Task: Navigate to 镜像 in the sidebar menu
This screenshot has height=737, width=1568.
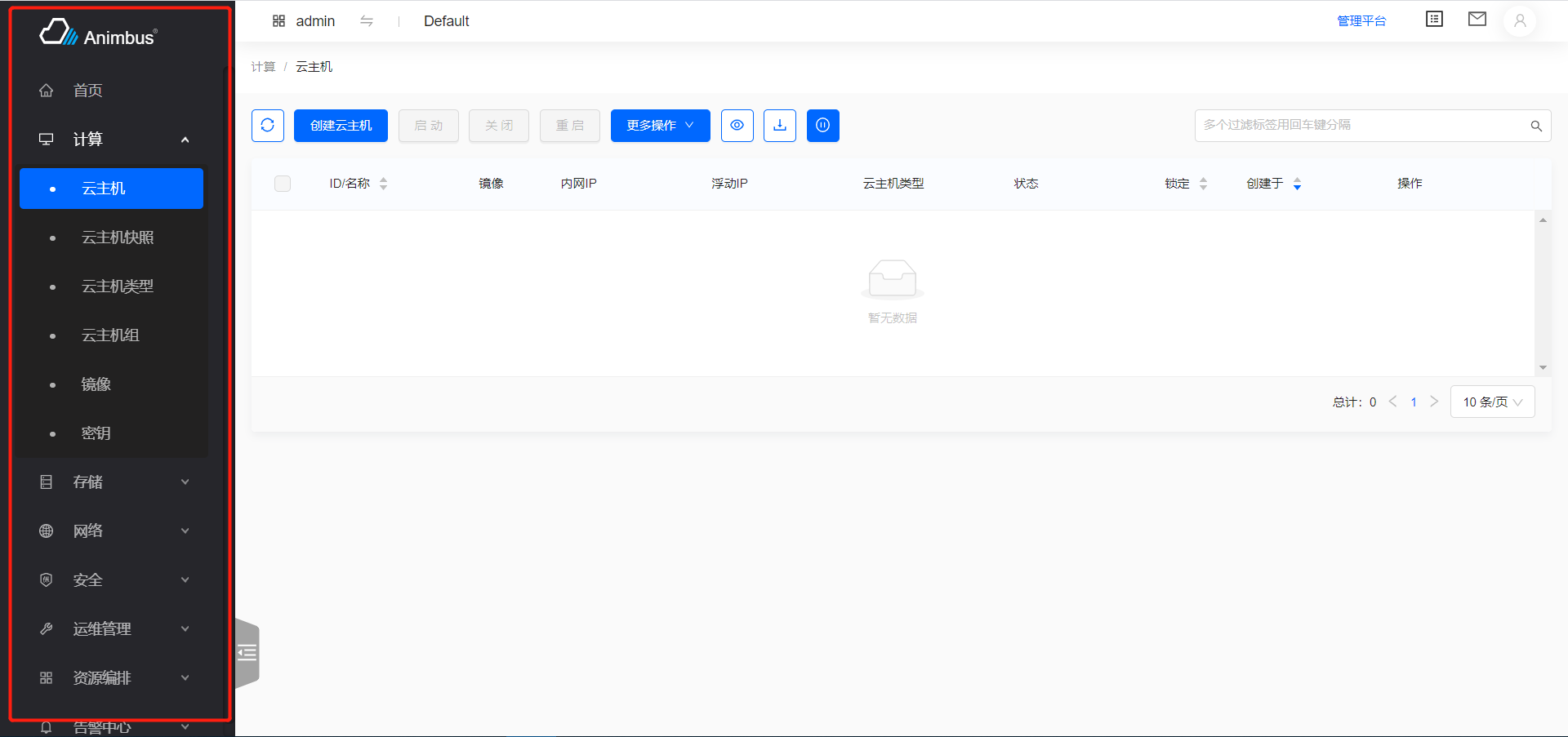Action: click(96, 384)
